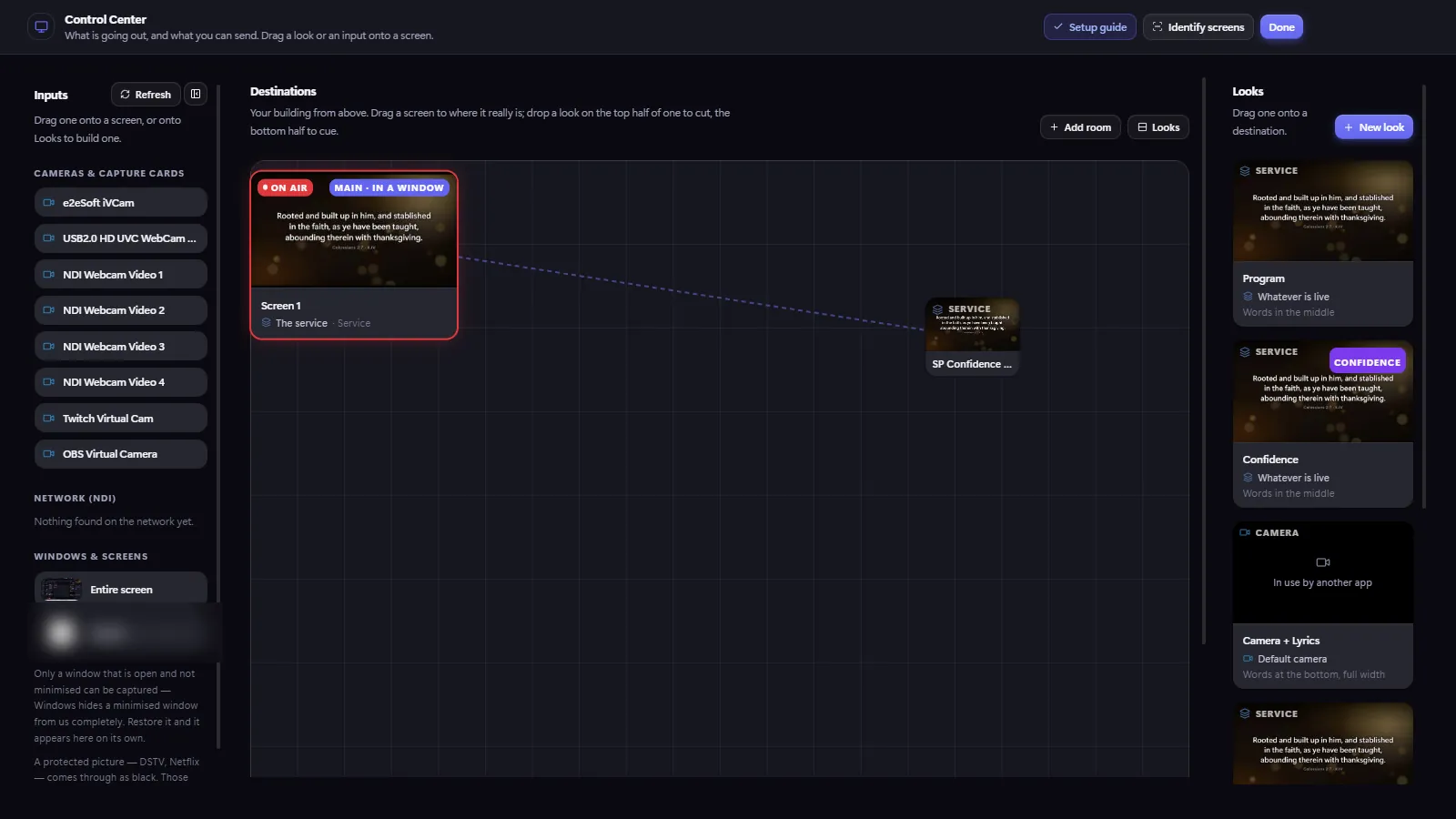The width and height of the screenshot is (1456, 819).
Task: Select NDI Webcam Video 4 input
Action: pos(121,382)
